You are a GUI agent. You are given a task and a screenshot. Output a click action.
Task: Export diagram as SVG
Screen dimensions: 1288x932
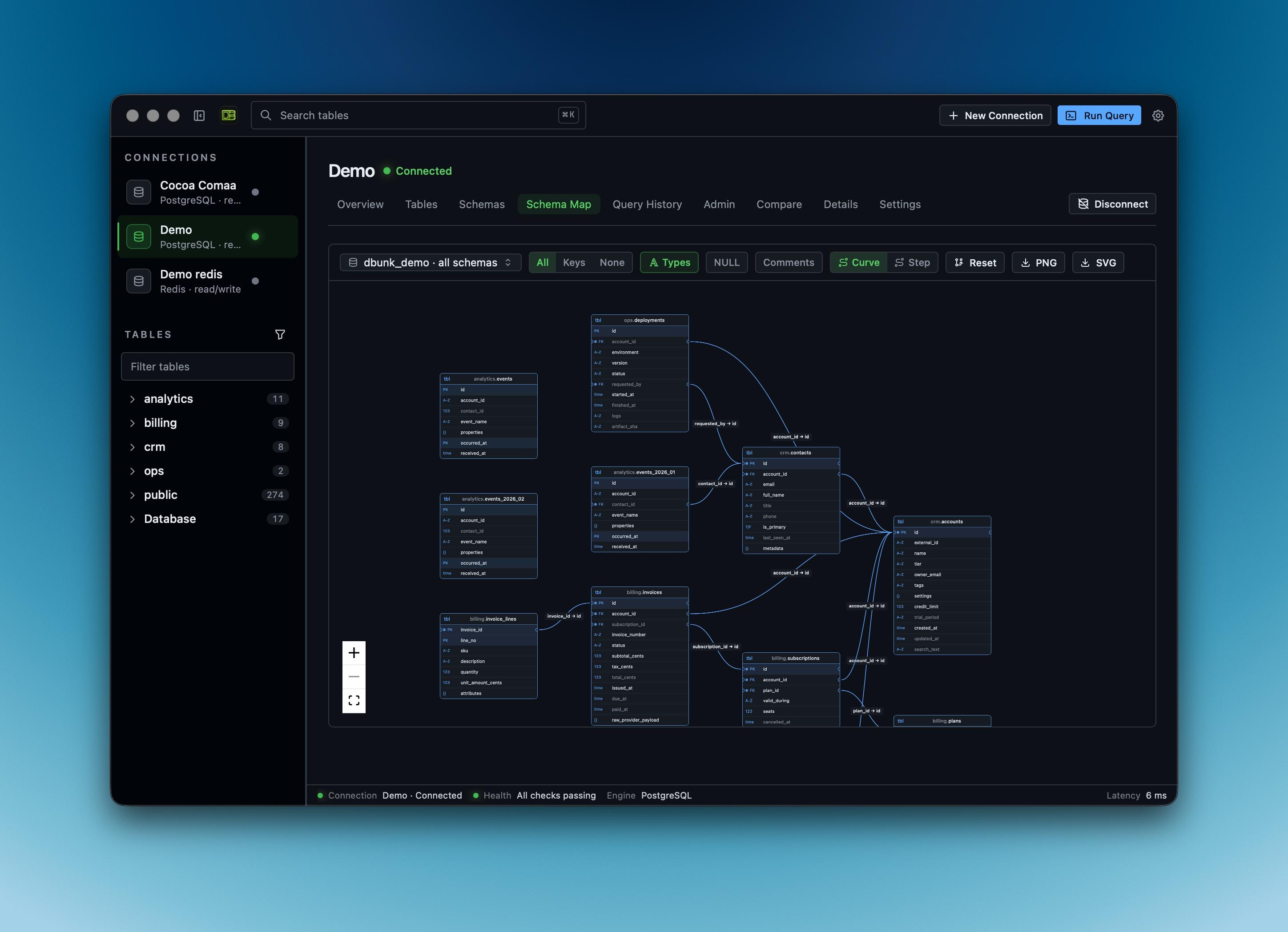1098,262
